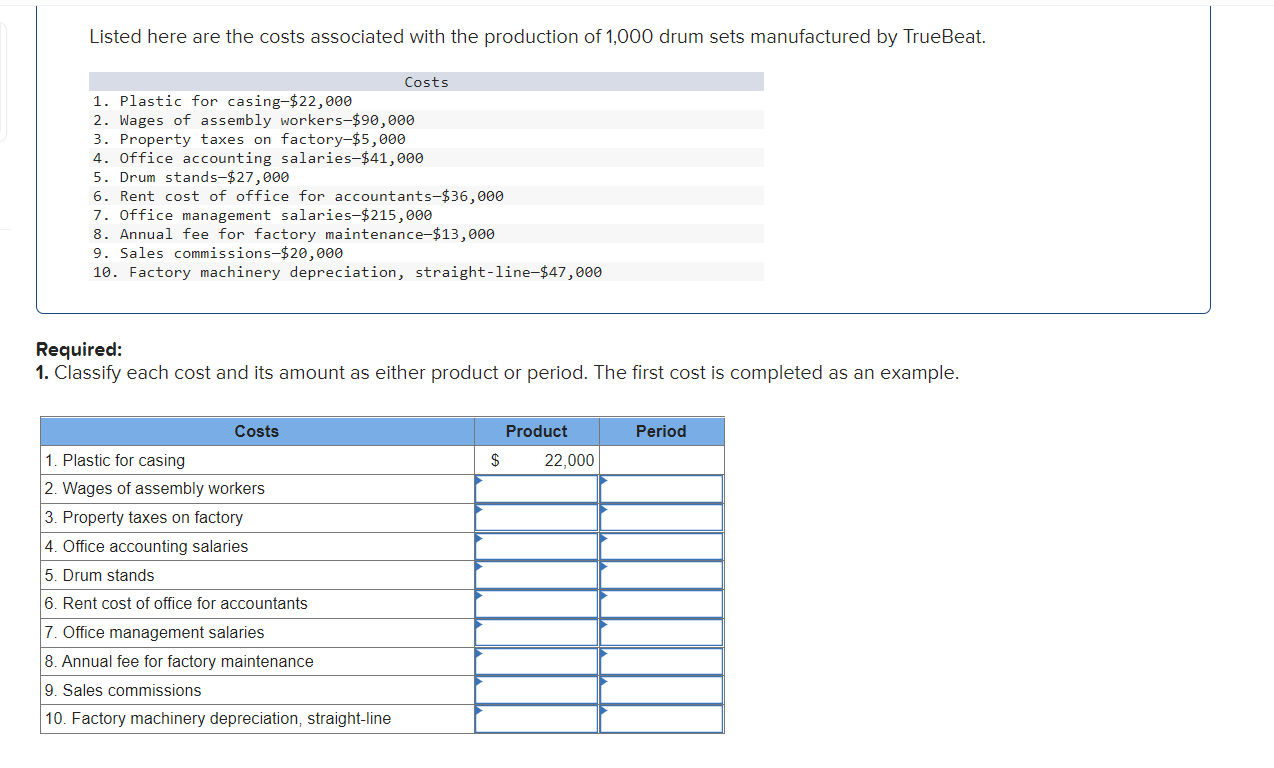Viewport: 1274px width, 768px height.
Task: Click the Period column header
Action: pos(661,431)
